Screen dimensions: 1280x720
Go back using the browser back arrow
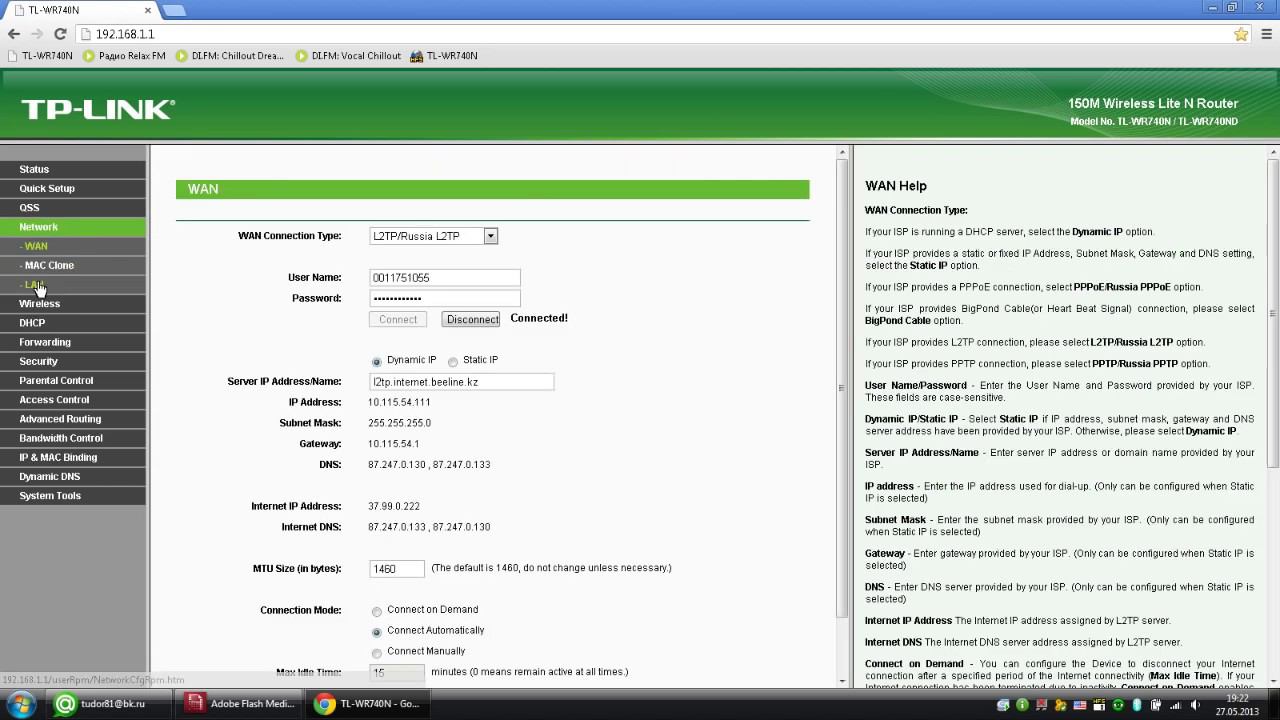14,34
